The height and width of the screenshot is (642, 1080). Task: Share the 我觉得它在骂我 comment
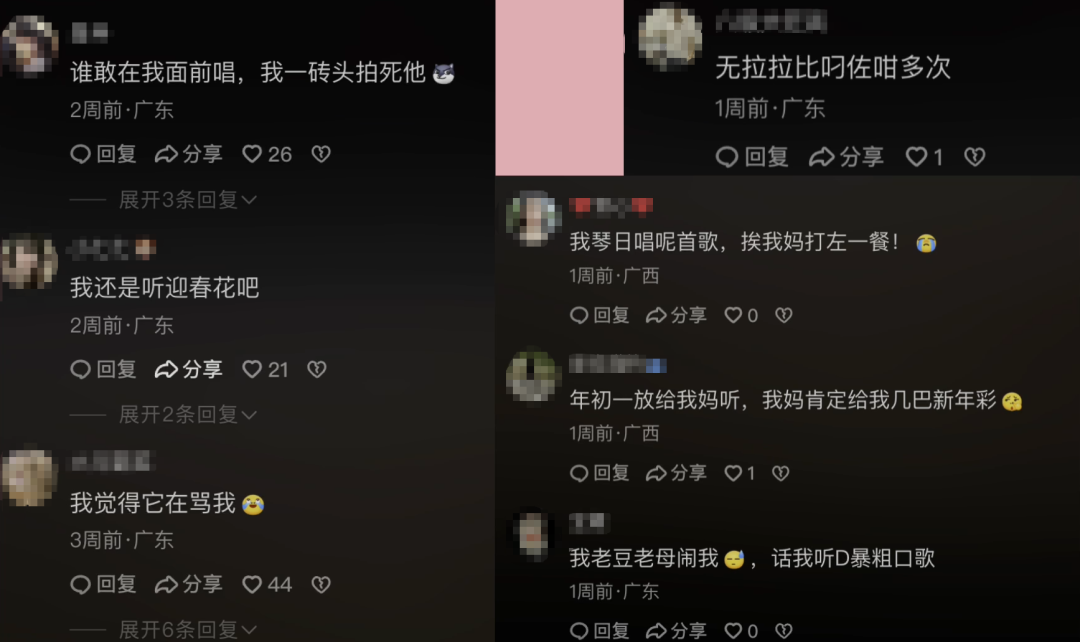pyautogui.click(x=188, y=584)
